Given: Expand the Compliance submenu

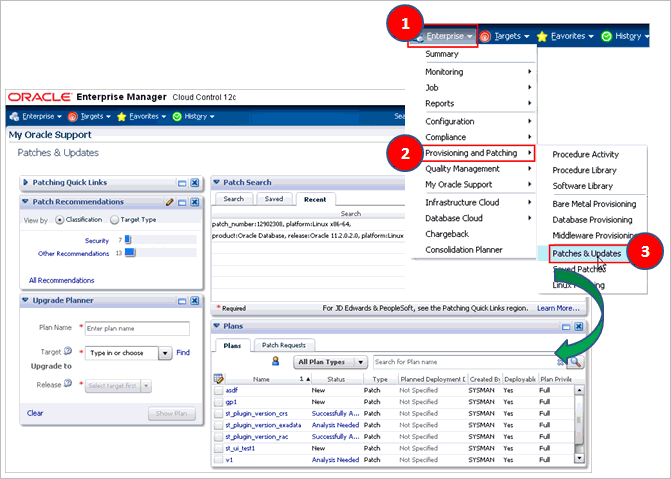Looking at the screenshot, I should (478, 137).
